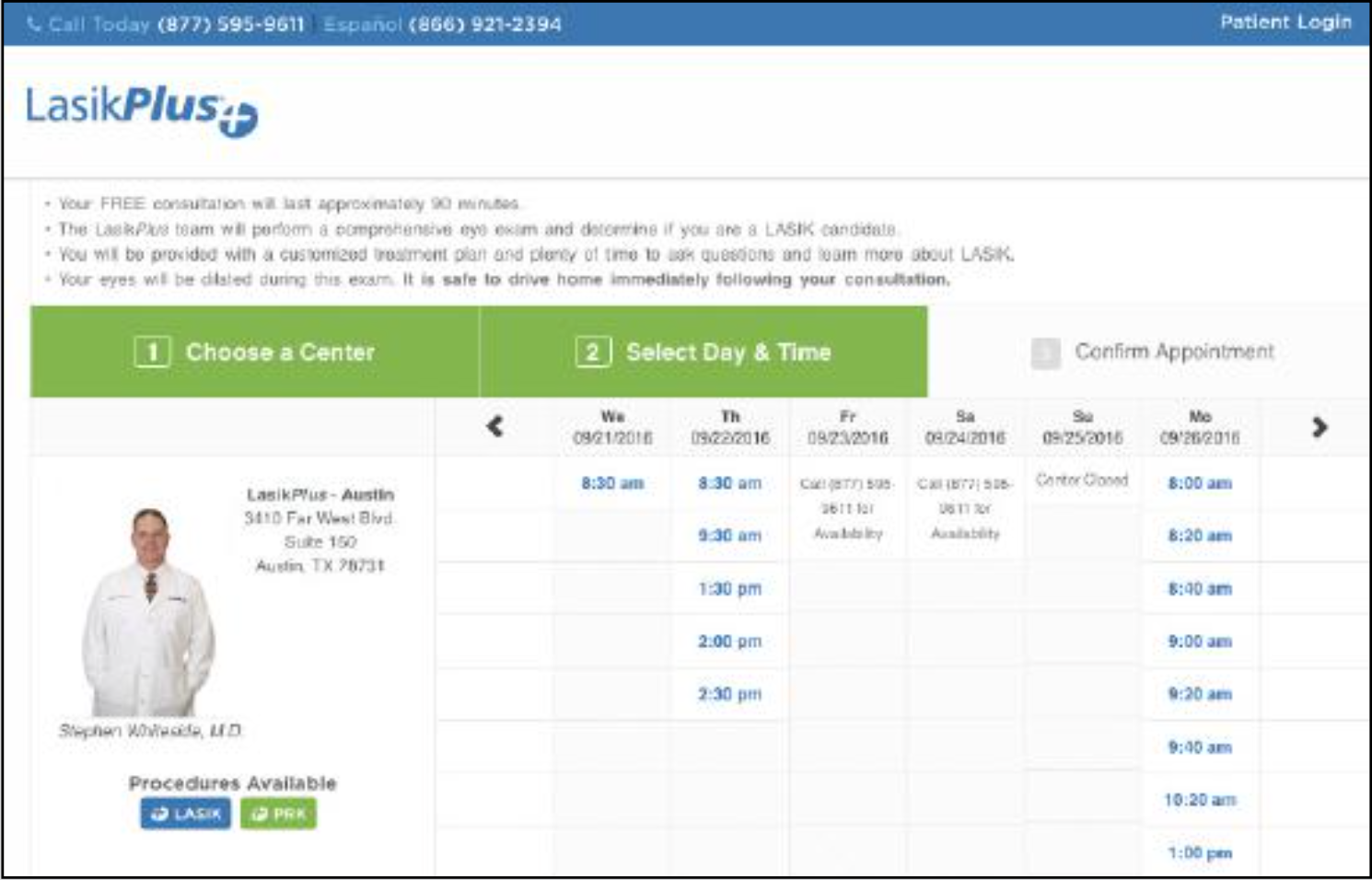The width and height of the screenshot is (1372, 880).
Task: Pick the 10:20 am appointment
Action: point(1200,800)
